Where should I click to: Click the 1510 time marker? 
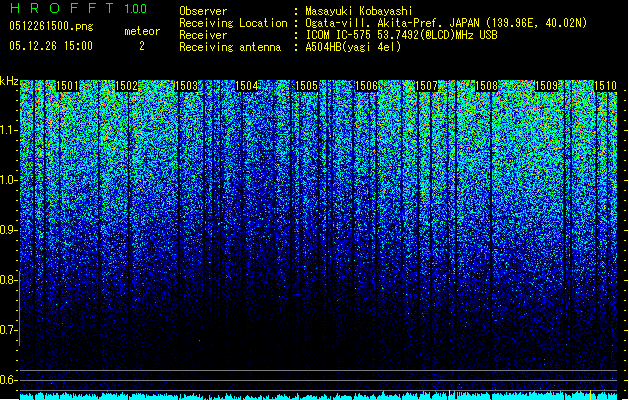click(605, 86)
